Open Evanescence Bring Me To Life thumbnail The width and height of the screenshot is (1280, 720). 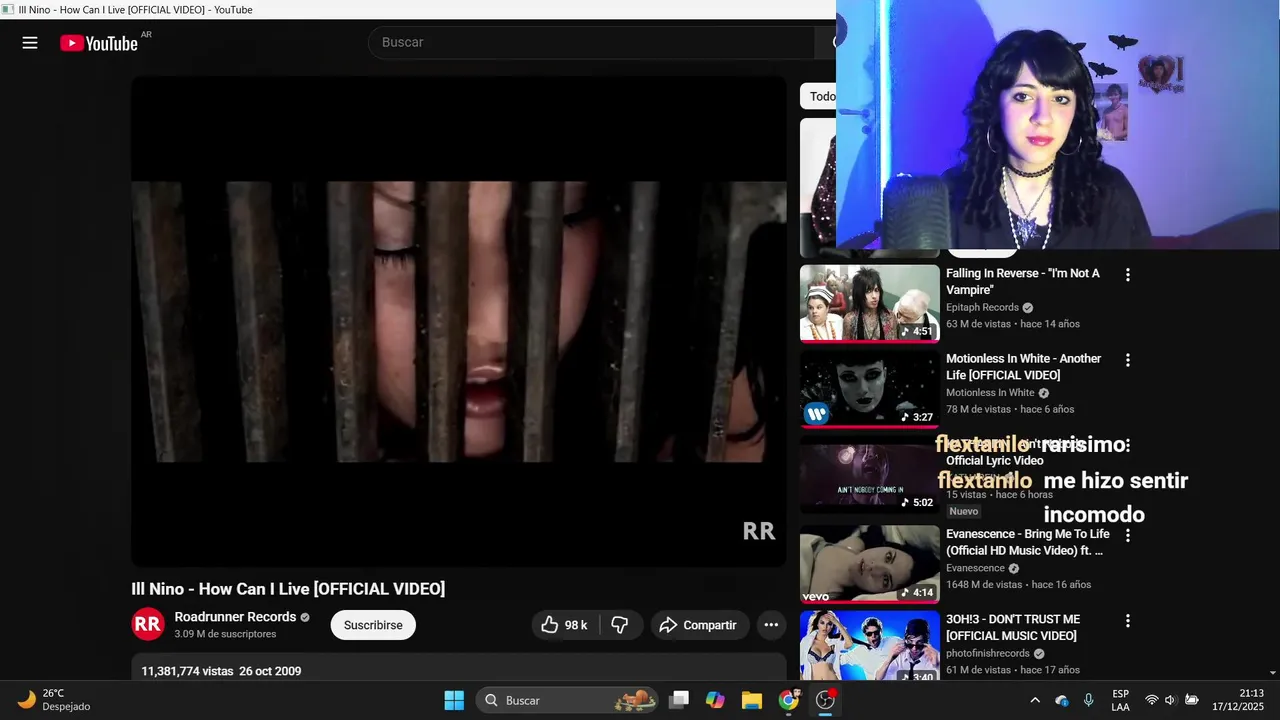[870, 564]
